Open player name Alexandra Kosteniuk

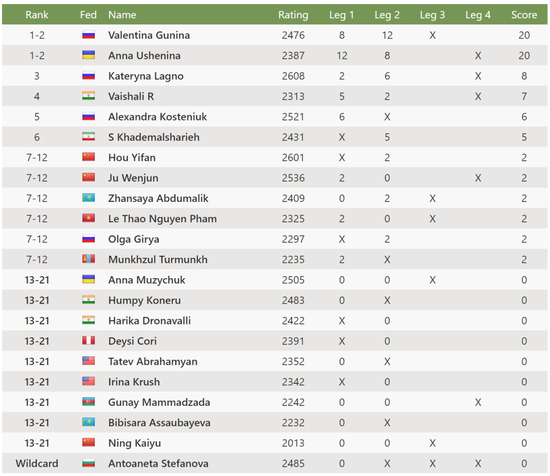(x=157, y=117)
